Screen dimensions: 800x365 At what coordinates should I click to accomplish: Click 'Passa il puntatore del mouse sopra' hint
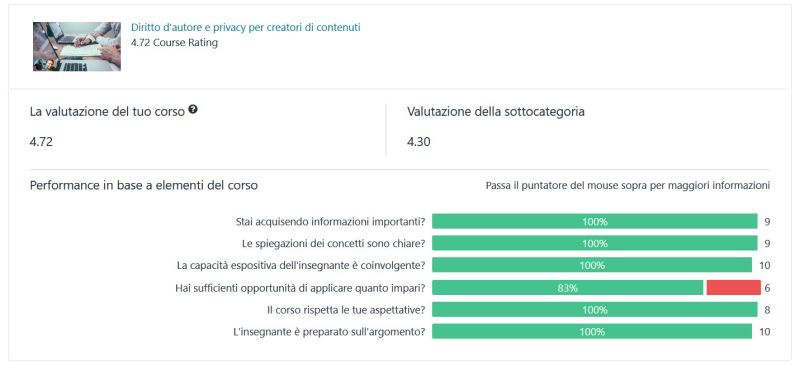[628, 186]
